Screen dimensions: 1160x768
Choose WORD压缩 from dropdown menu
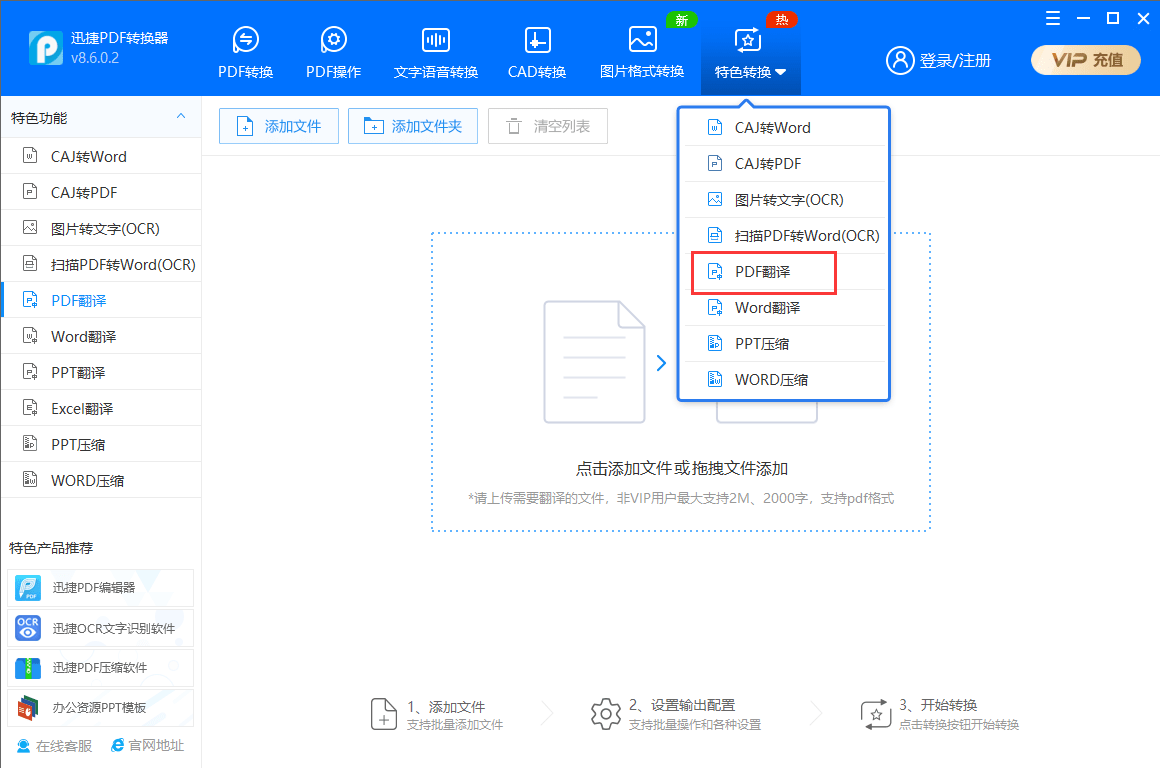(x=784, y=380)
